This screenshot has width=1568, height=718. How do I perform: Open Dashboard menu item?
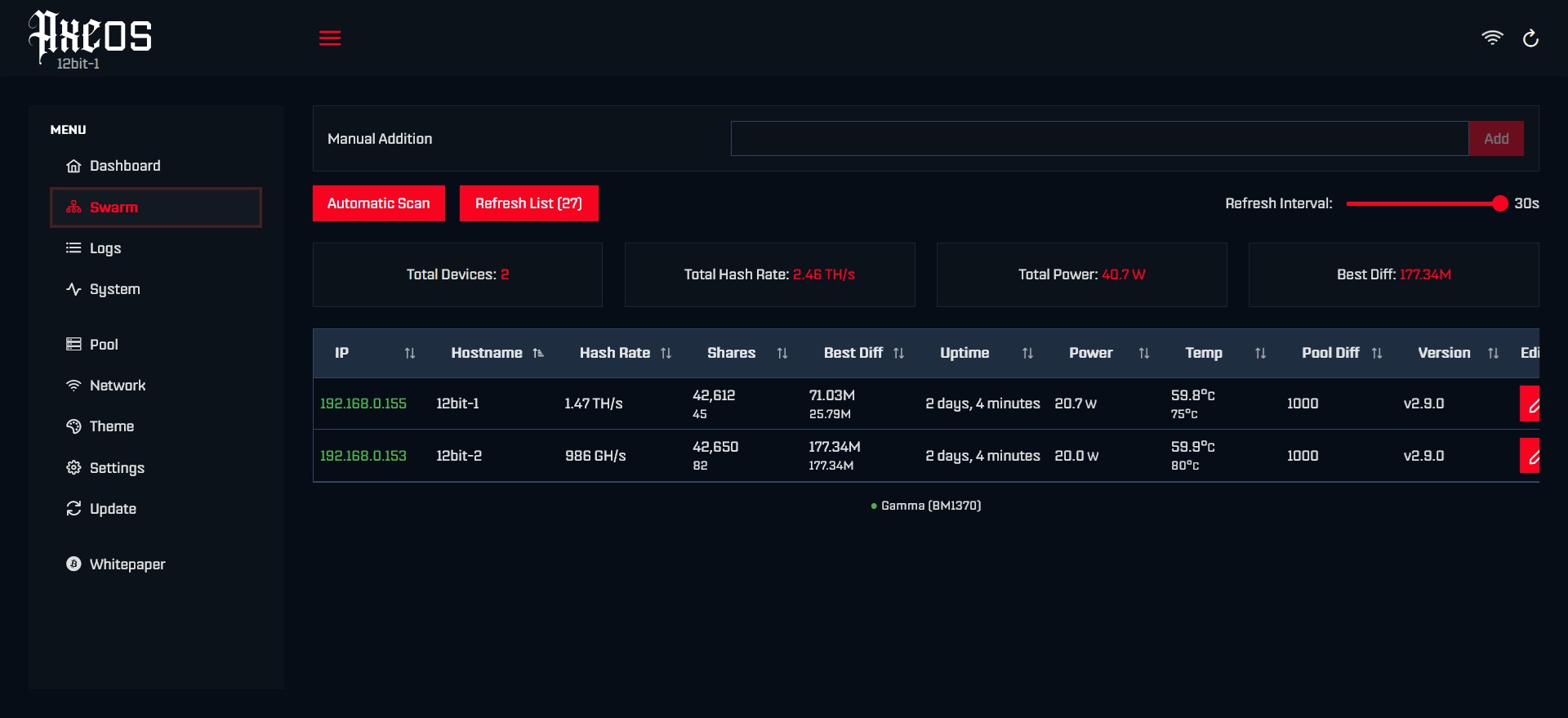tap(156, 166)
